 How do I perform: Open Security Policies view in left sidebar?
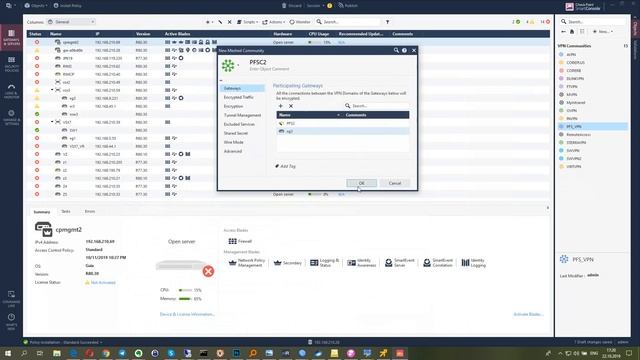tap(11, 64)
